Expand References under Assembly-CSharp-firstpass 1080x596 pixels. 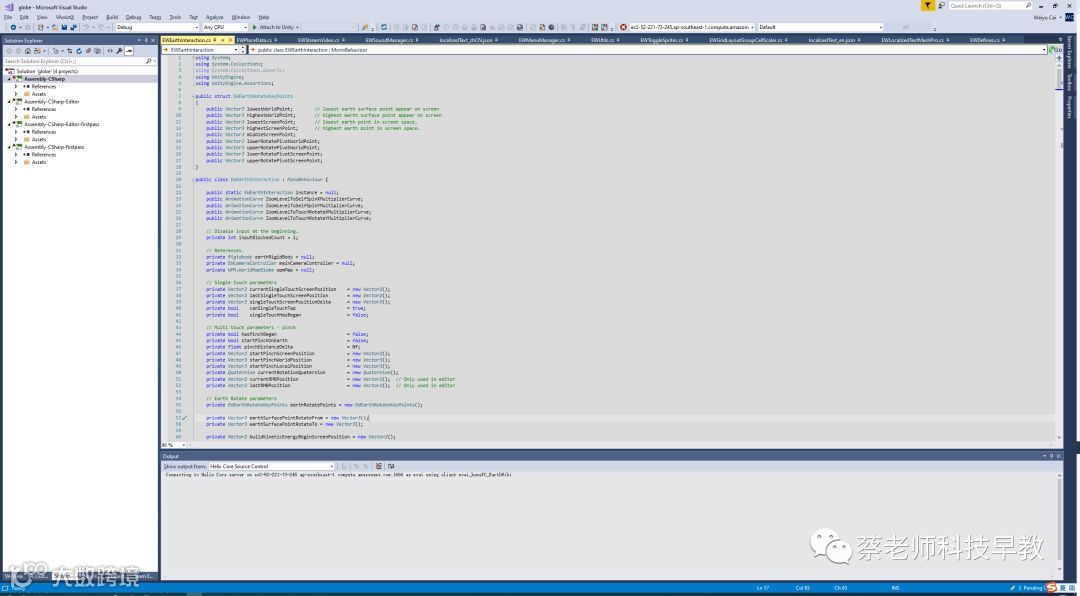pyautogui.click(x=17, y=154)
